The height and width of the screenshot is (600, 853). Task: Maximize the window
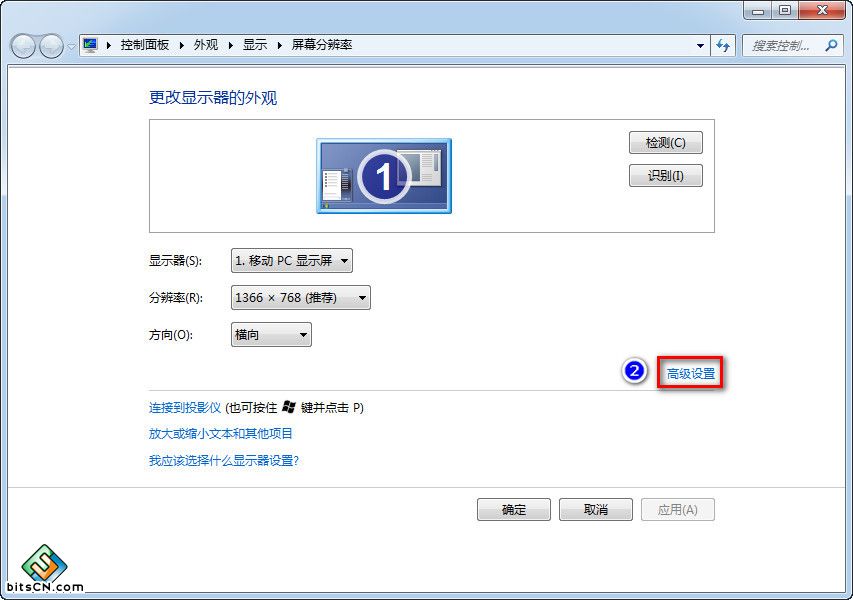point(785,10)
